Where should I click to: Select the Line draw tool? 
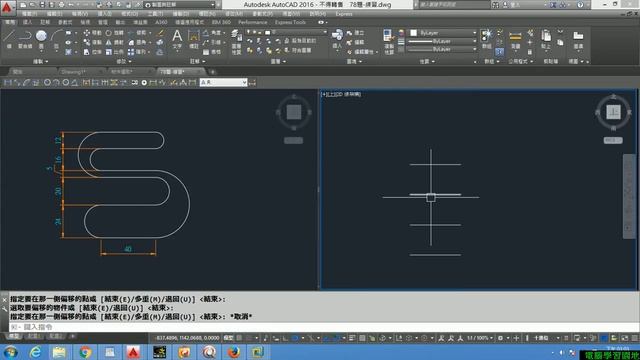(9, 37)
